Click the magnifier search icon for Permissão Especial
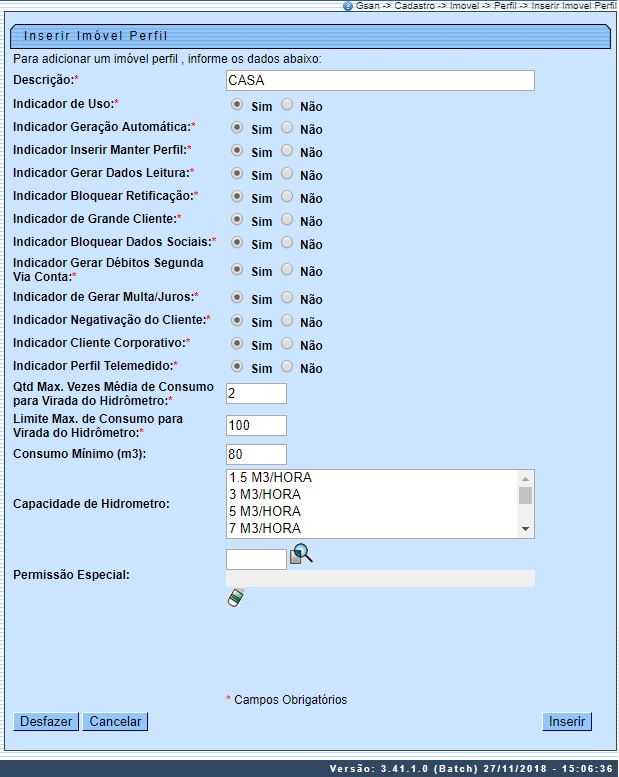The width and height of the screenshot is (619, 777). (x=301, y=554)
